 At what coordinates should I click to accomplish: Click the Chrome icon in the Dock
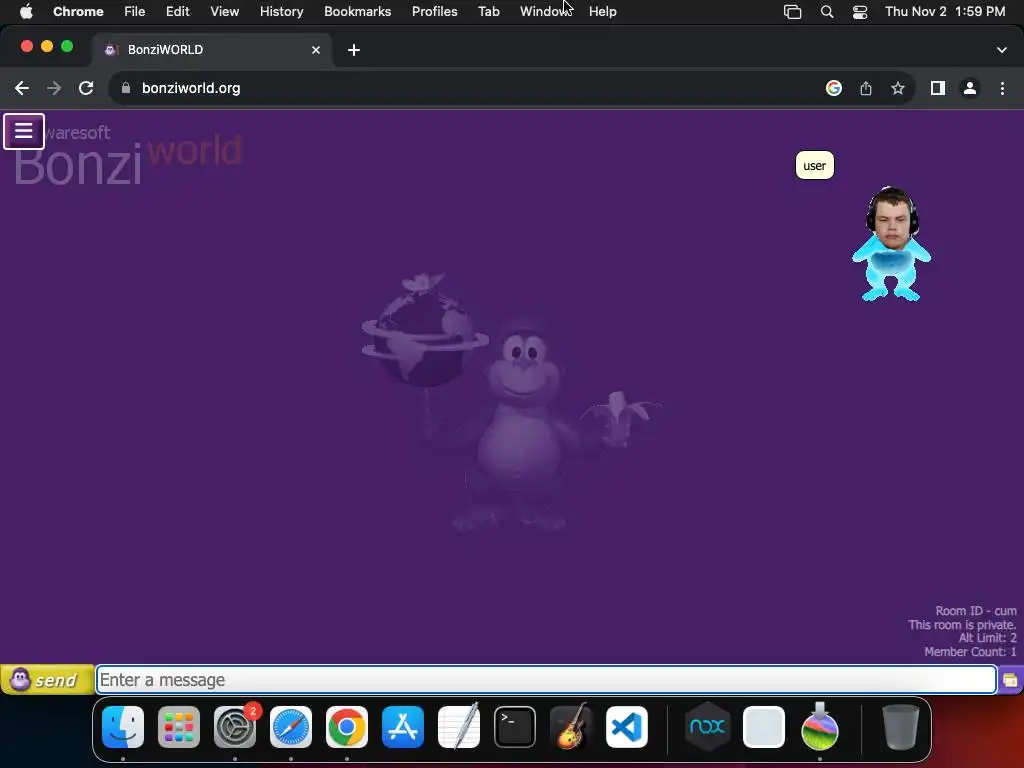click(347, 727)
